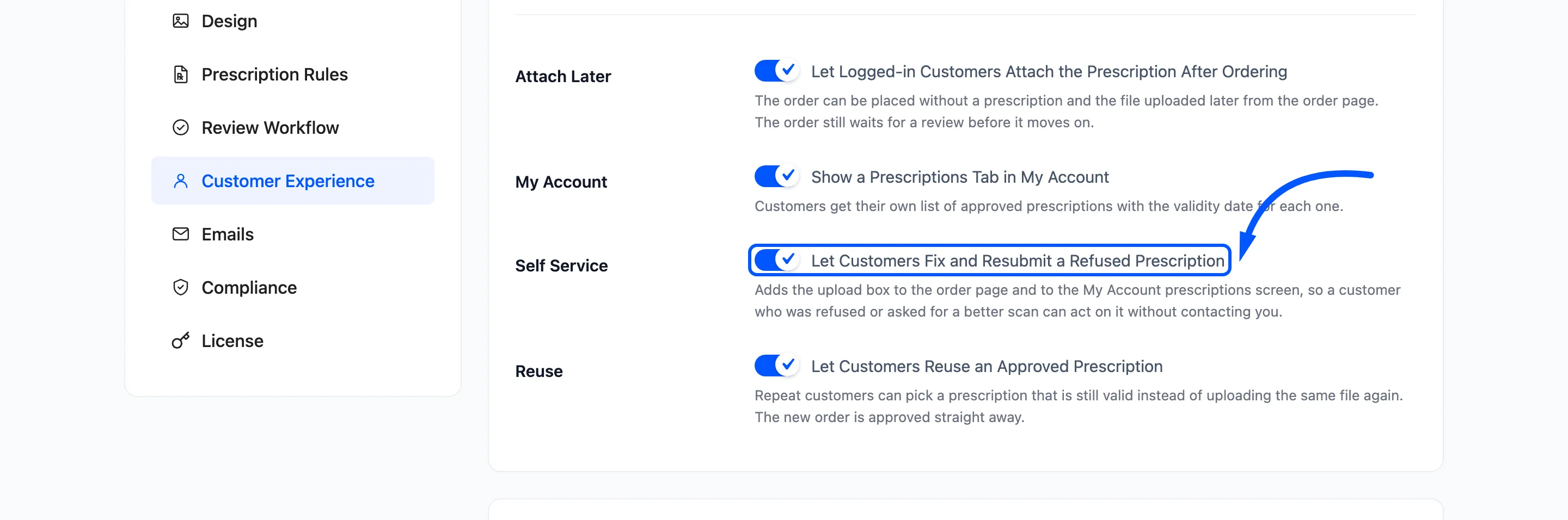Click the Emails envelope icon
1568x520 pixels.
click(x=181, y=234)
